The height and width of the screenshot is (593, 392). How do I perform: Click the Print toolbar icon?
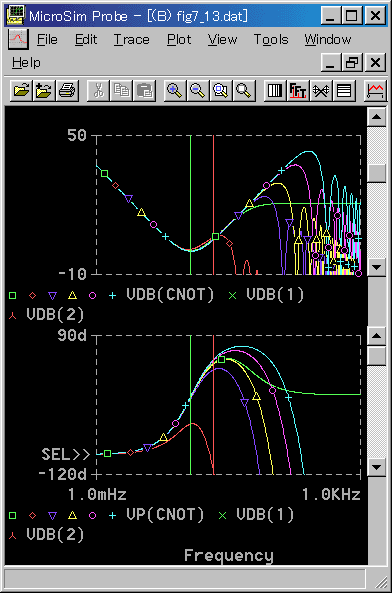tap(67, 91)
